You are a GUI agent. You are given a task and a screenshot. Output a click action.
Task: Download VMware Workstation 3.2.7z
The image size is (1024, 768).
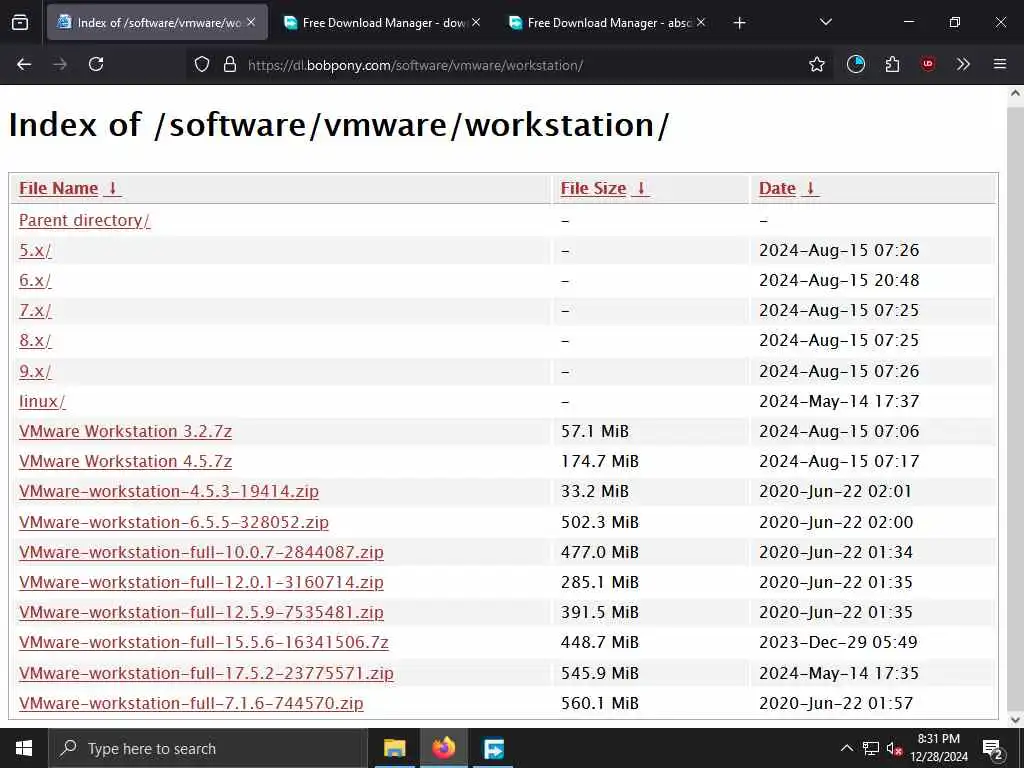pos(125,431)
